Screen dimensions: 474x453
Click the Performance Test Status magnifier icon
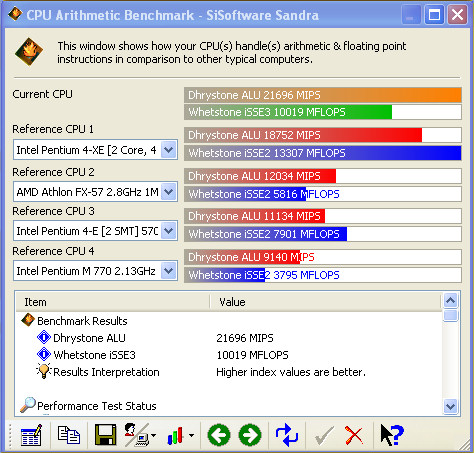tap(28, 405)
